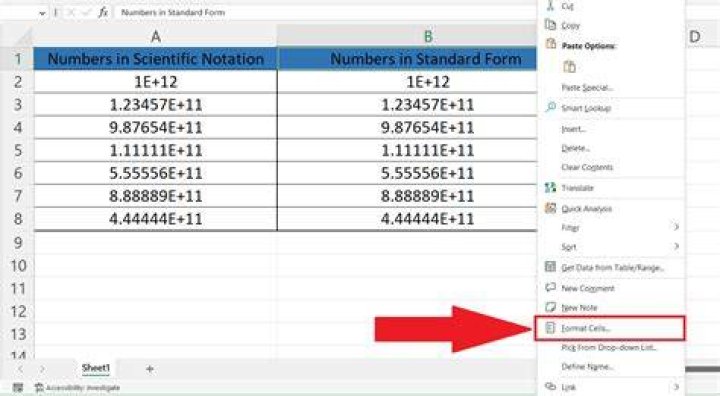The height and width of the screenshot is (396, 720).
Task: Select the Paste clipboard option icon
Action: click(569, 67)
